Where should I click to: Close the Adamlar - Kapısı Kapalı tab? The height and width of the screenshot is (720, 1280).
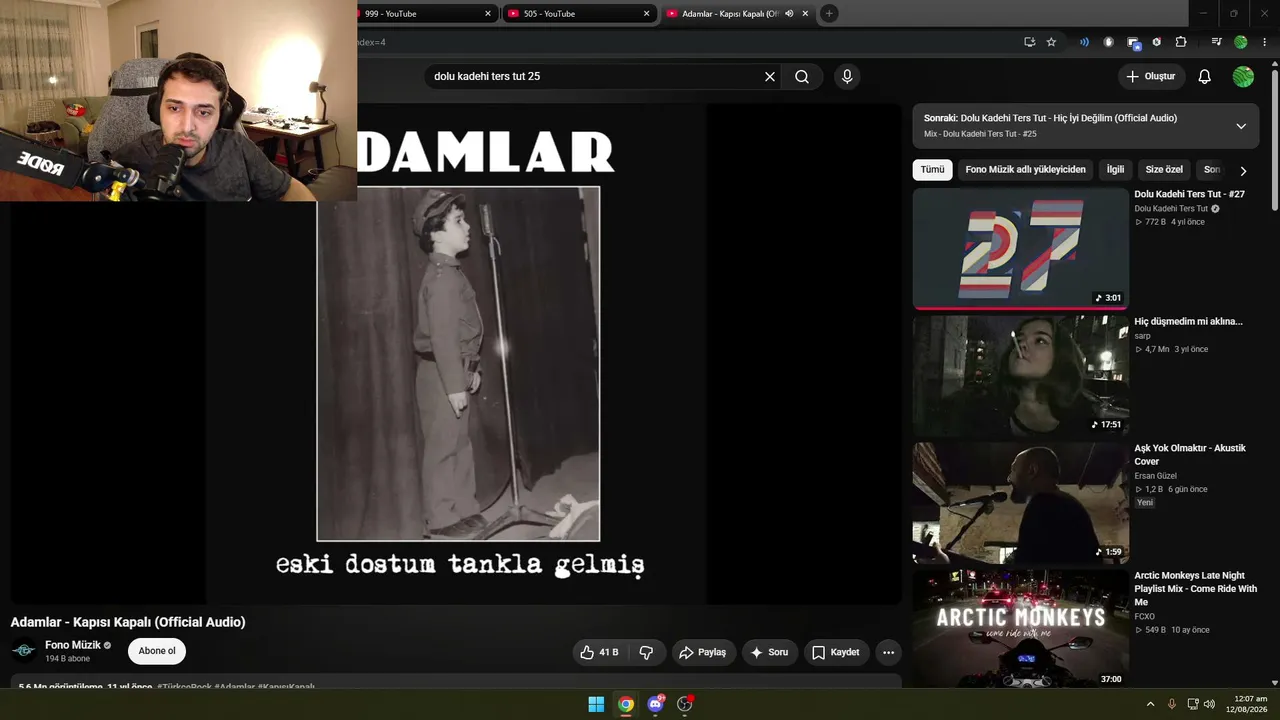point(805,14)
